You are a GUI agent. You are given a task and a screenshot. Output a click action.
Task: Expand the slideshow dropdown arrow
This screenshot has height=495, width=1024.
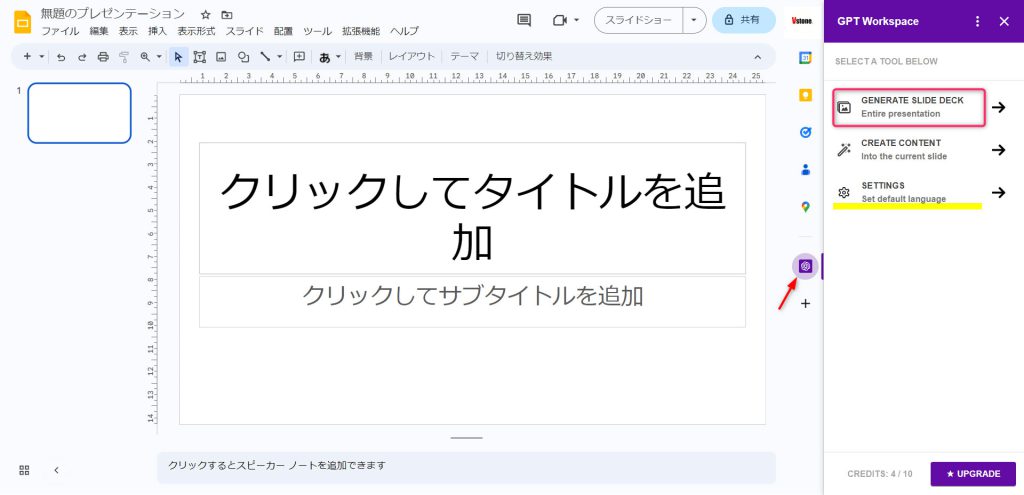(x=694, y=20)
